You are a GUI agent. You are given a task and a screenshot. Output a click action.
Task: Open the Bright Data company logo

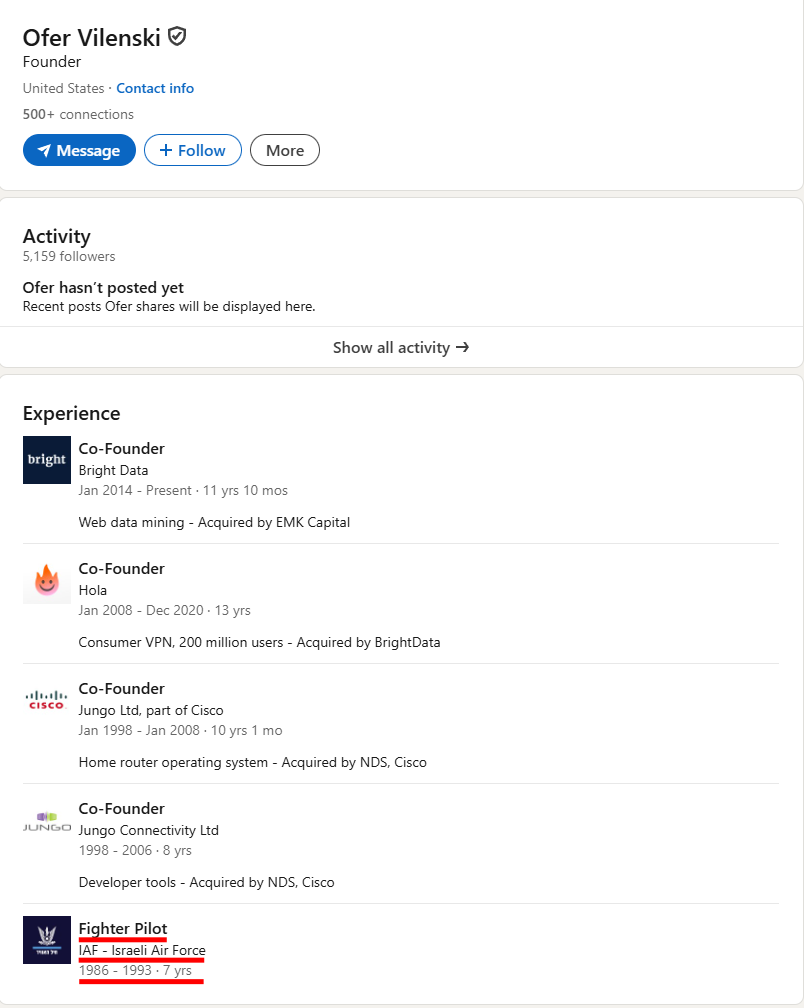(47, 460)
